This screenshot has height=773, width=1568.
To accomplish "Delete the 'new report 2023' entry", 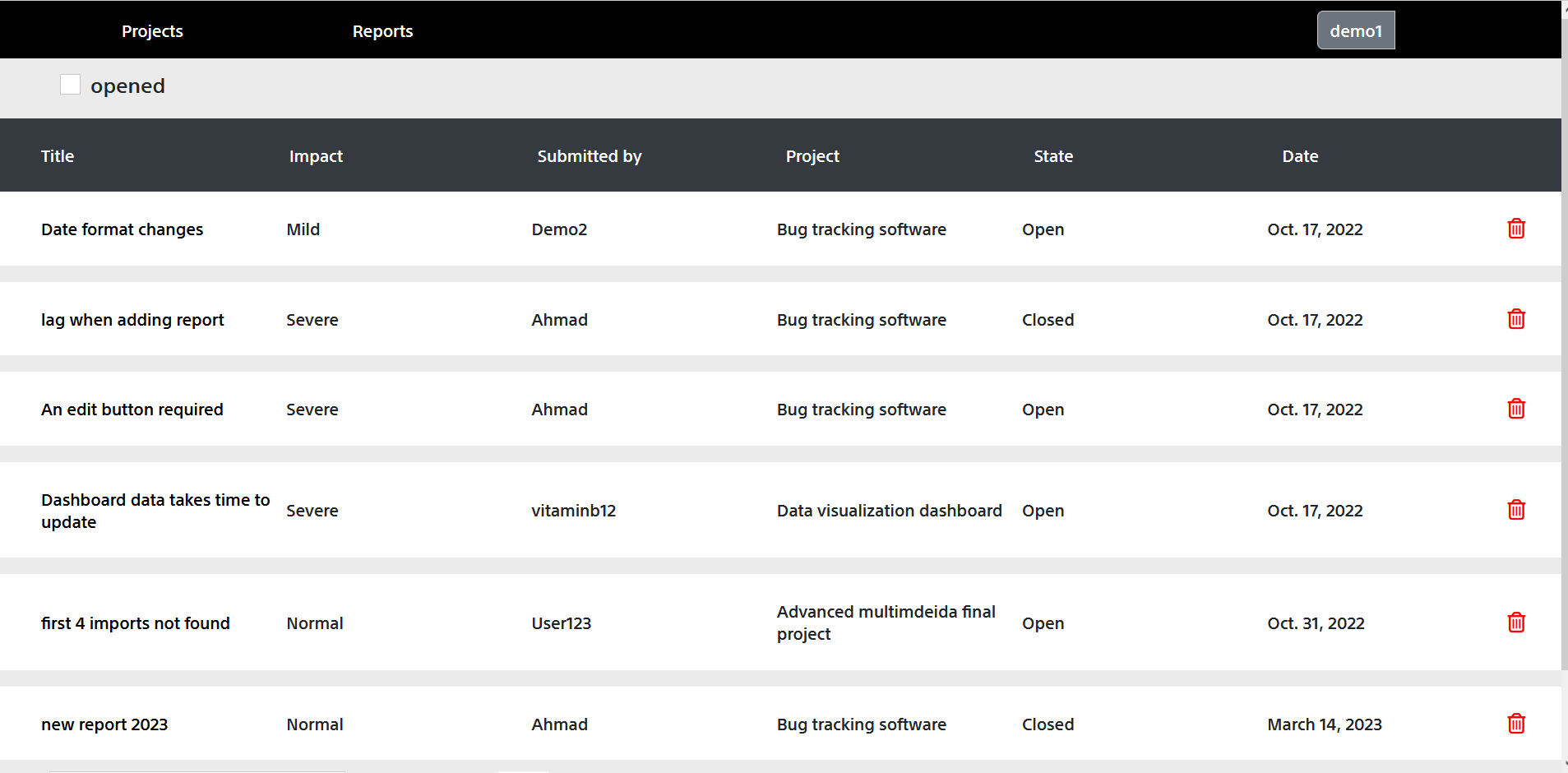I will pos(1516,724).
